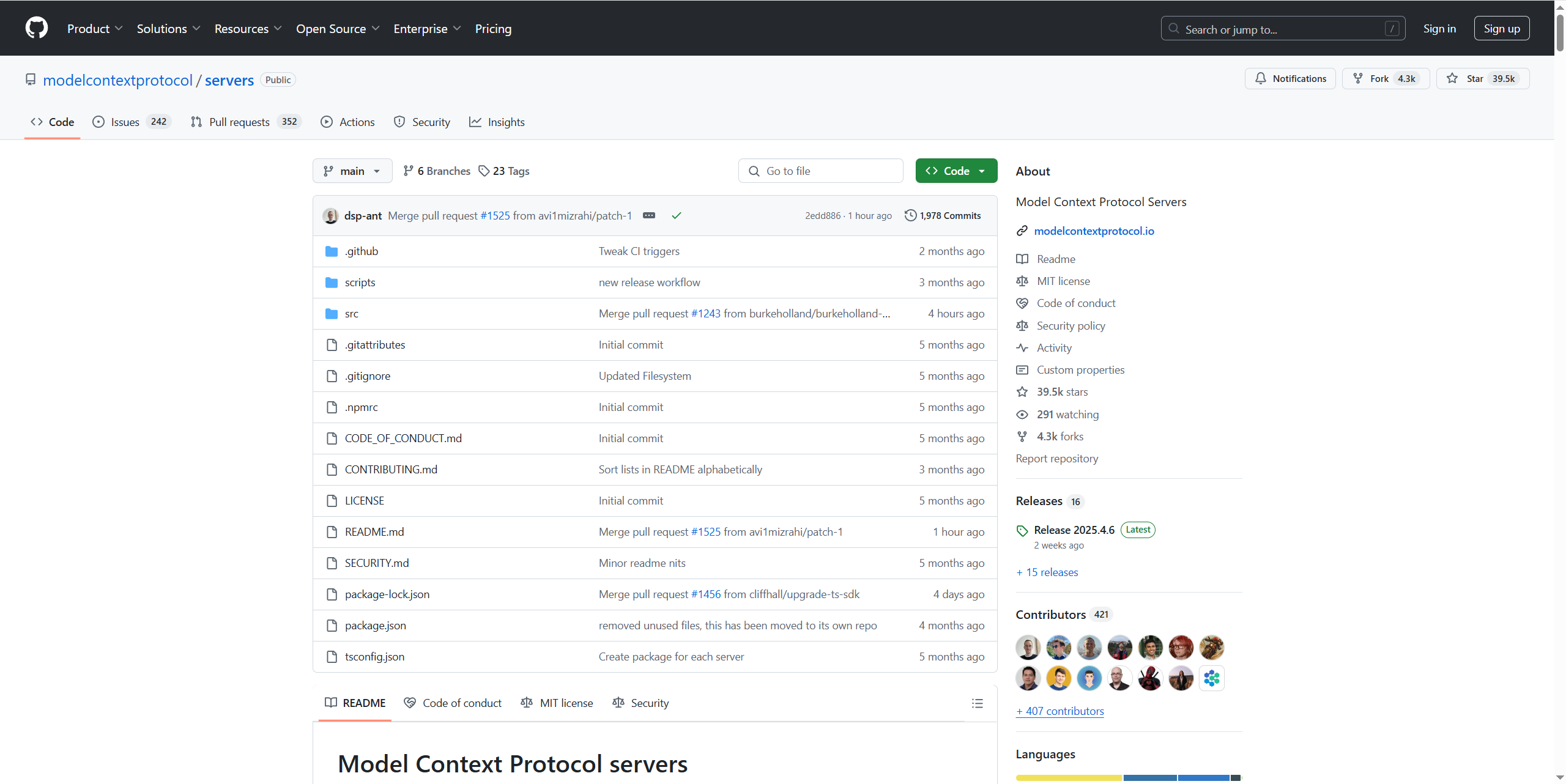Expand the Product navigation menu

coord(95,29)
